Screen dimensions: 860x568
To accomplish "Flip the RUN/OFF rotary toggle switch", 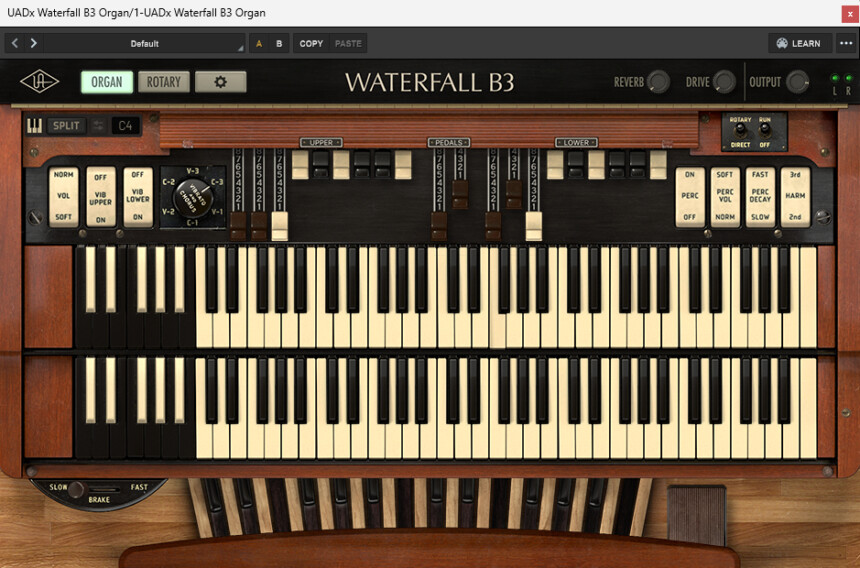I will [765, 132].
